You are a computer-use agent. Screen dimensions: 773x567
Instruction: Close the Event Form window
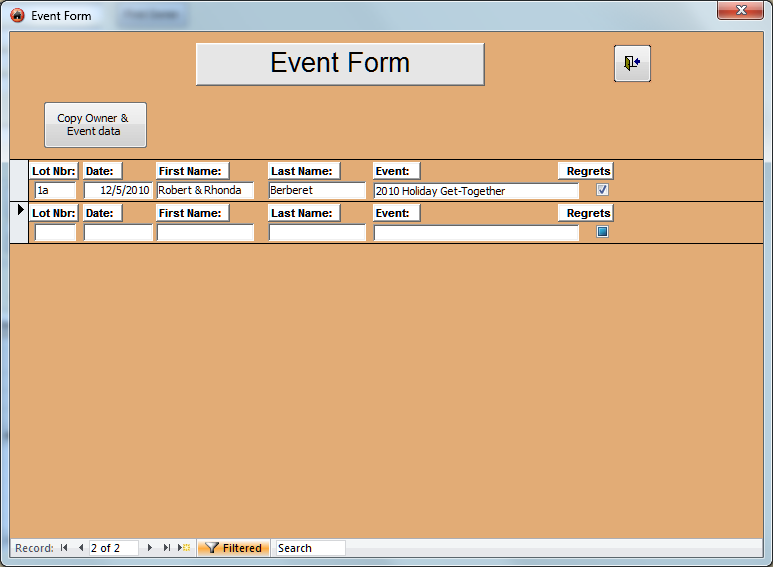[741, 10]
